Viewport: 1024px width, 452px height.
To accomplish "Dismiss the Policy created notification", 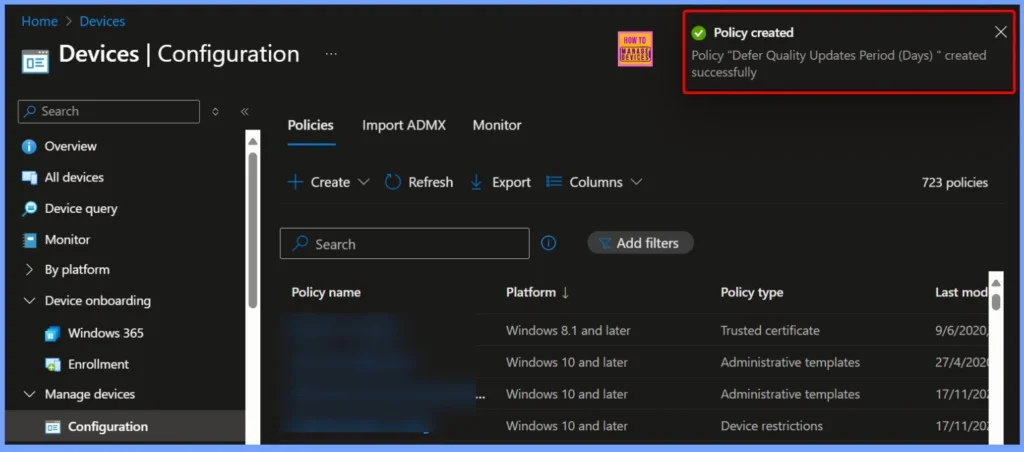I will [1001, 32].
